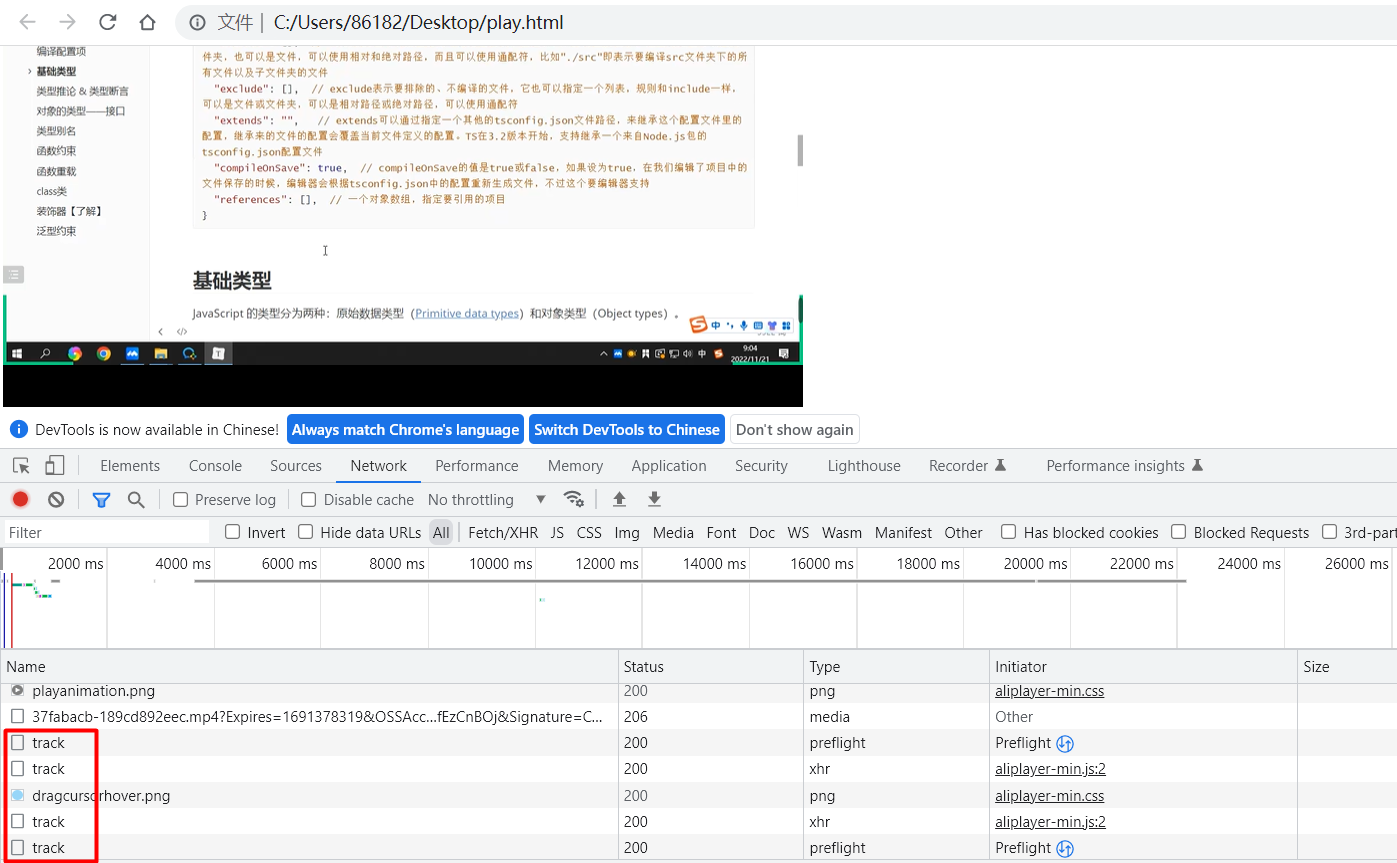Switch to the Elements tab

(130, 465)
